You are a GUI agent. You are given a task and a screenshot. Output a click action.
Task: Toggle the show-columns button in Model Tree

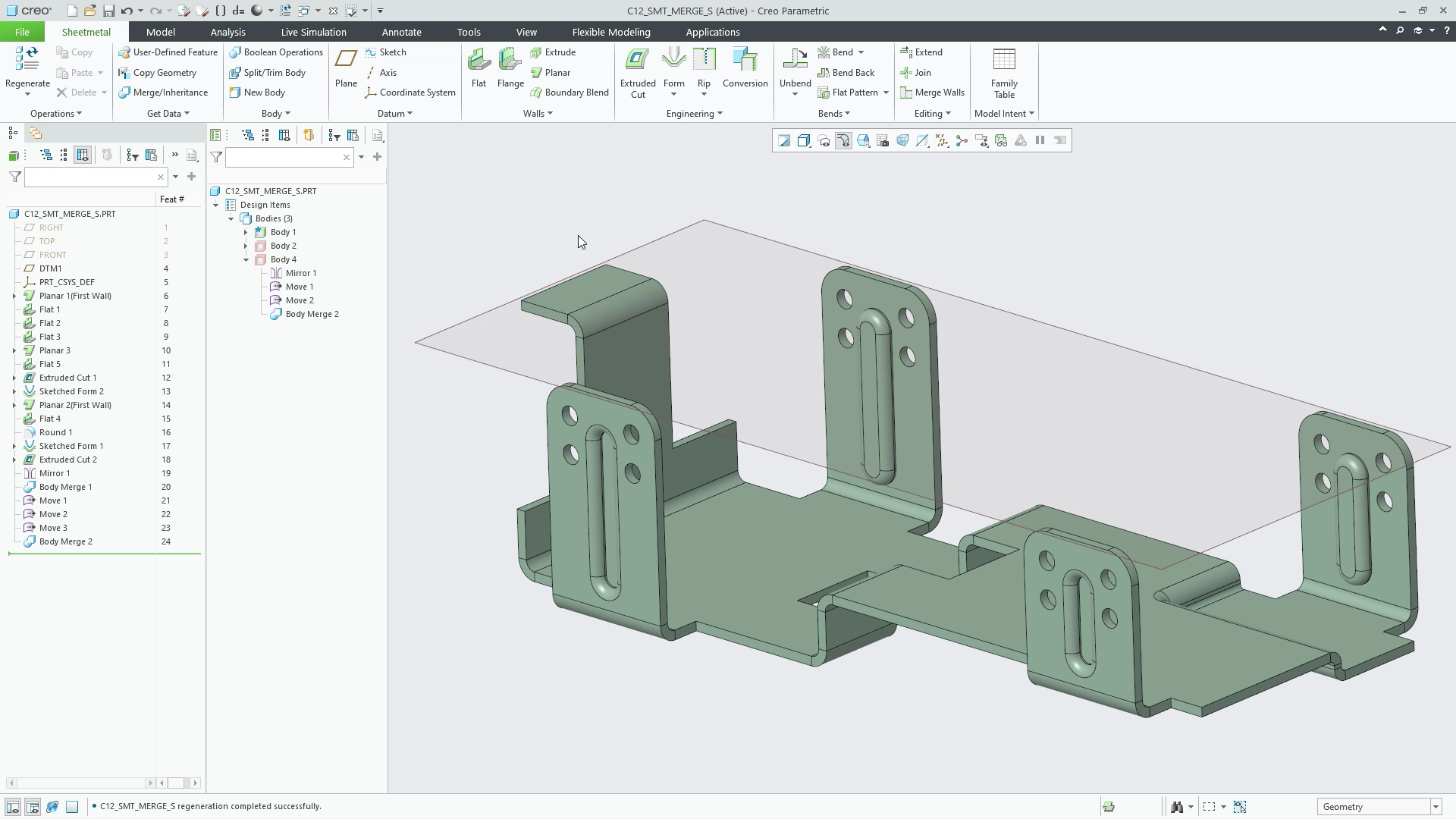click(x=83, y=155)
